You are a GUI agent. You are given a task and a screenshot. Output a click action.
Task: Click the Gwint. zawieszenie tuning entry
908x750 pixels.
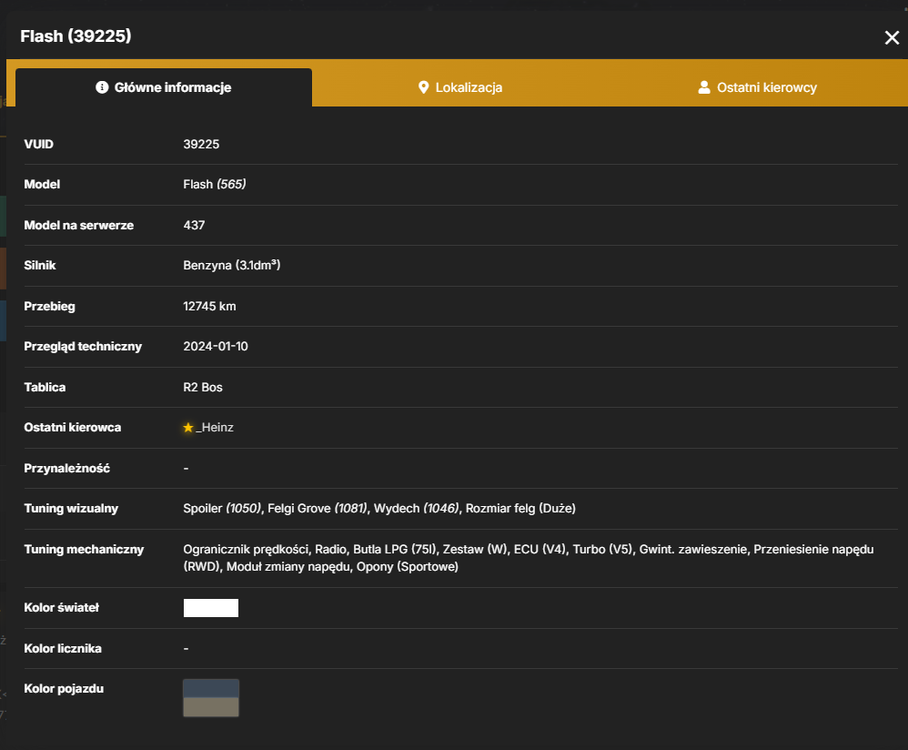(x=693, y=550)
